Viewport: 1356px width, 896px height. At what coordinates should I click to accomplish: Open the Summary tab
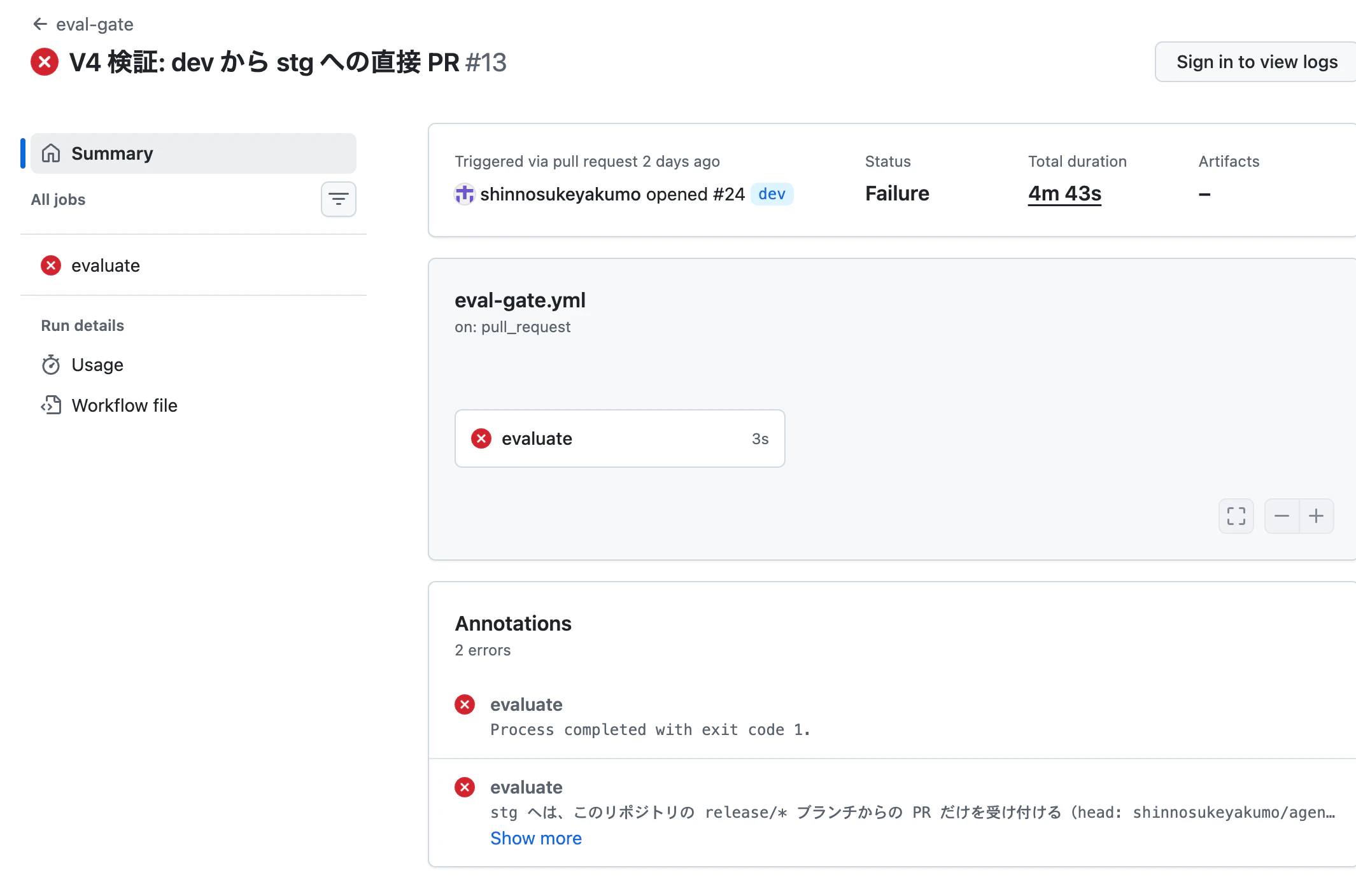(194, 153)
